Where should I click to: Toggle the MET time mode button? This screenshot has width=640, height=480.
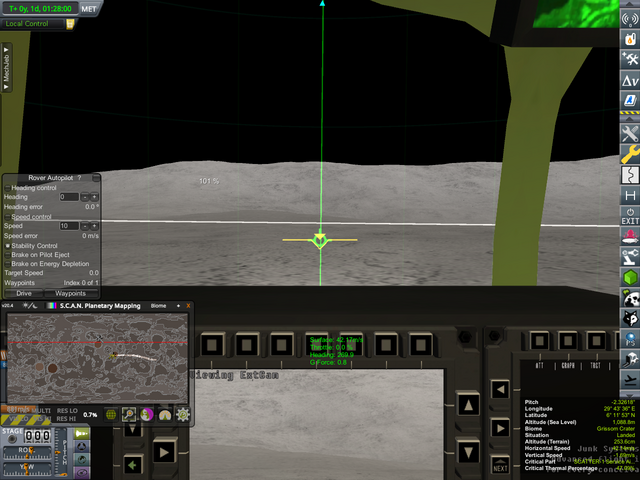(x=89, y=9)
